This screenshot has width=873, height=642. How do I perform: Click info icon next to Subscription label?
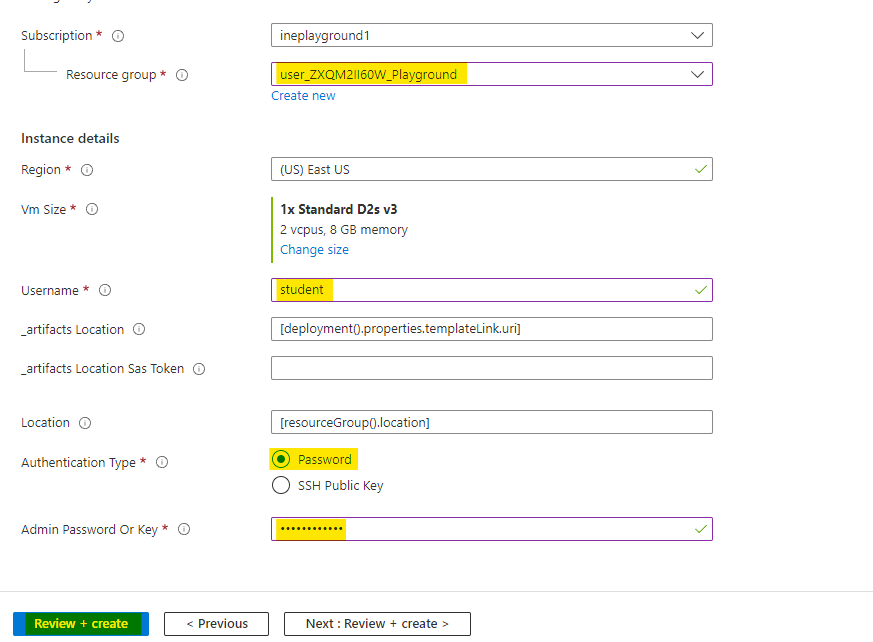[x=118, y=36]
